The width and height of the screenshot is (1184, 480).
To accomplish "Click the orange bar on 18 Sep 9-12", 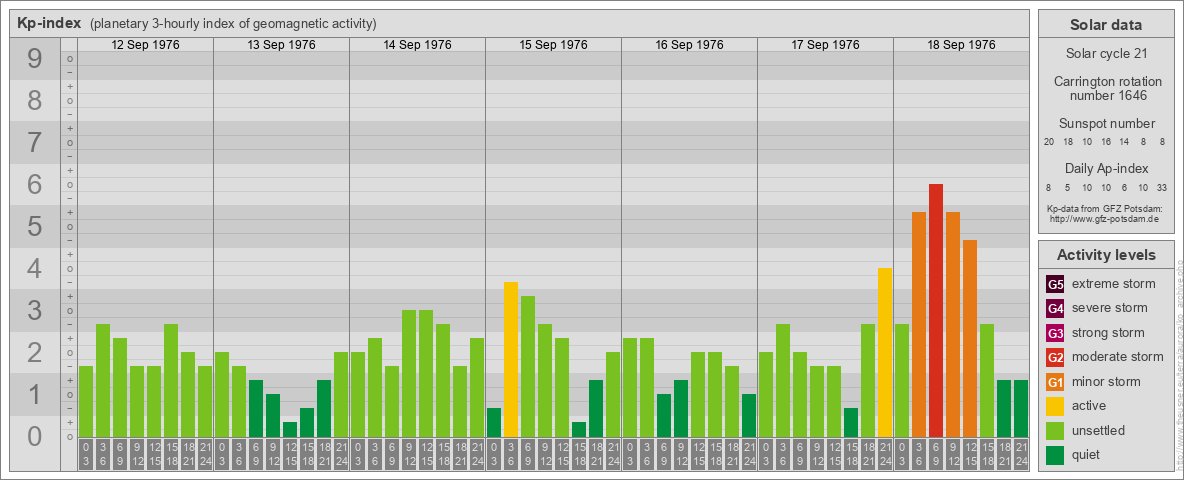I will coord(953,325).
